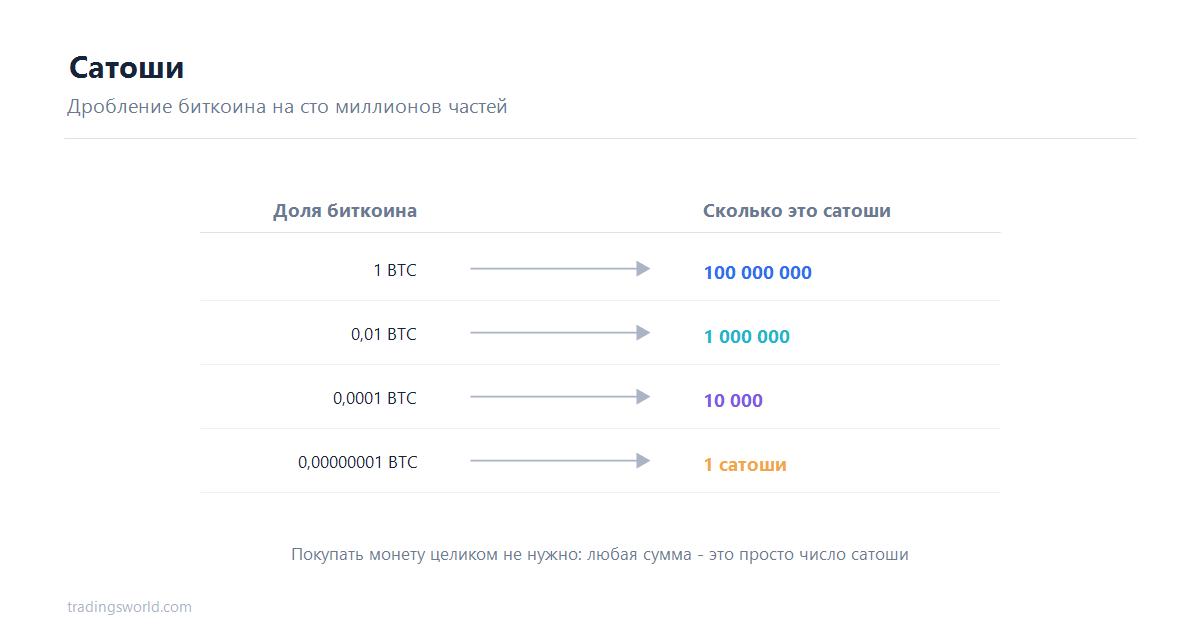Viewport: 1200px width, 640px height.
Task: Click the Сатоши heading
Action: pyautogui.click(x=126, y=68)
